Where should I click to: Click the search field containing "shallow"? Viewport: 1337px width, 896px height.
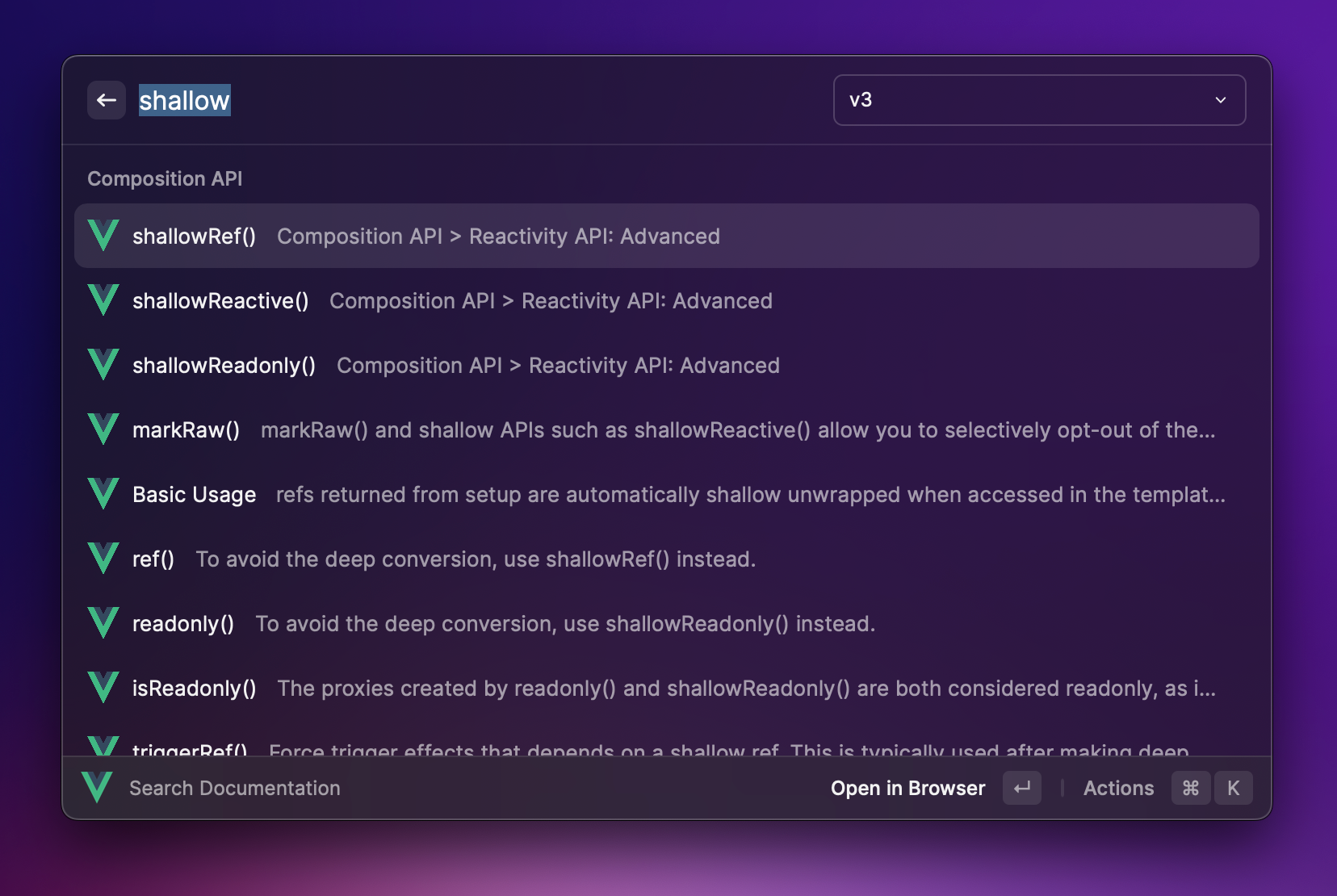[484, 101]
